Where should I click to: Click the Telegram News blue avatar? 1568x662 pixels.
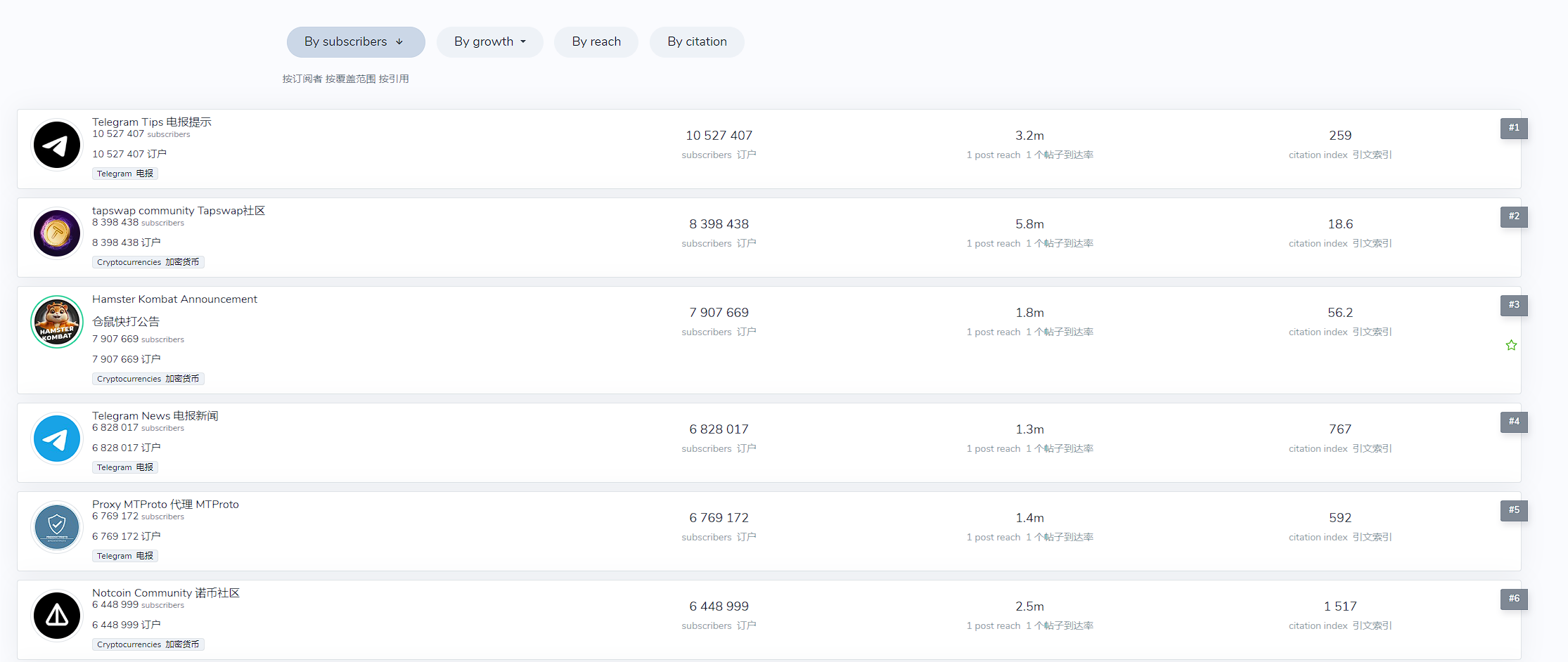(57, 439)
